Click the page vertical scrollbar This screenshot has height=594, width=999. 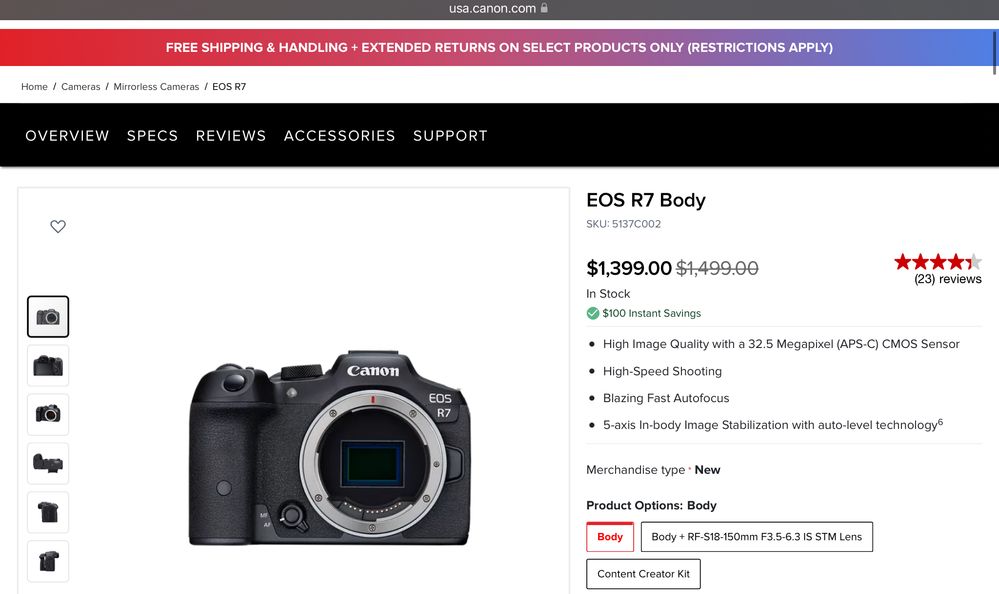(x=994, y=50)
